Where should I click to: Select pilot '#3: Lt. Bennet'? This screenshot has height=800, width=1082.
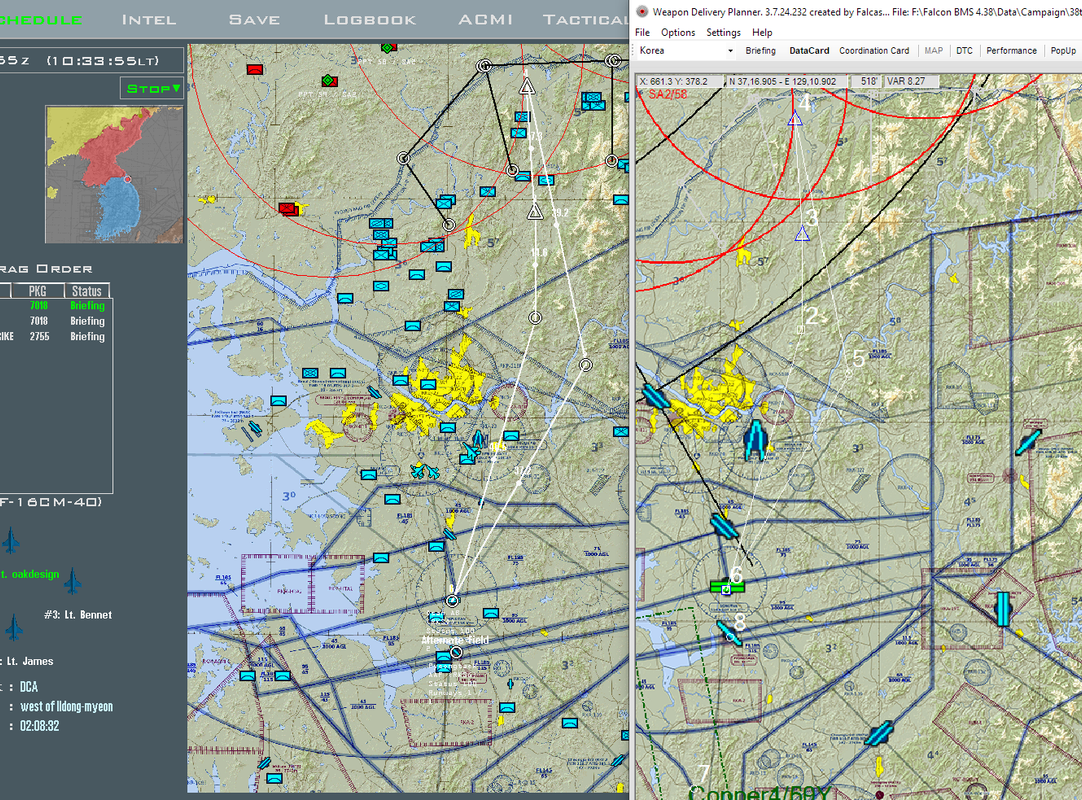pos(78,615)
